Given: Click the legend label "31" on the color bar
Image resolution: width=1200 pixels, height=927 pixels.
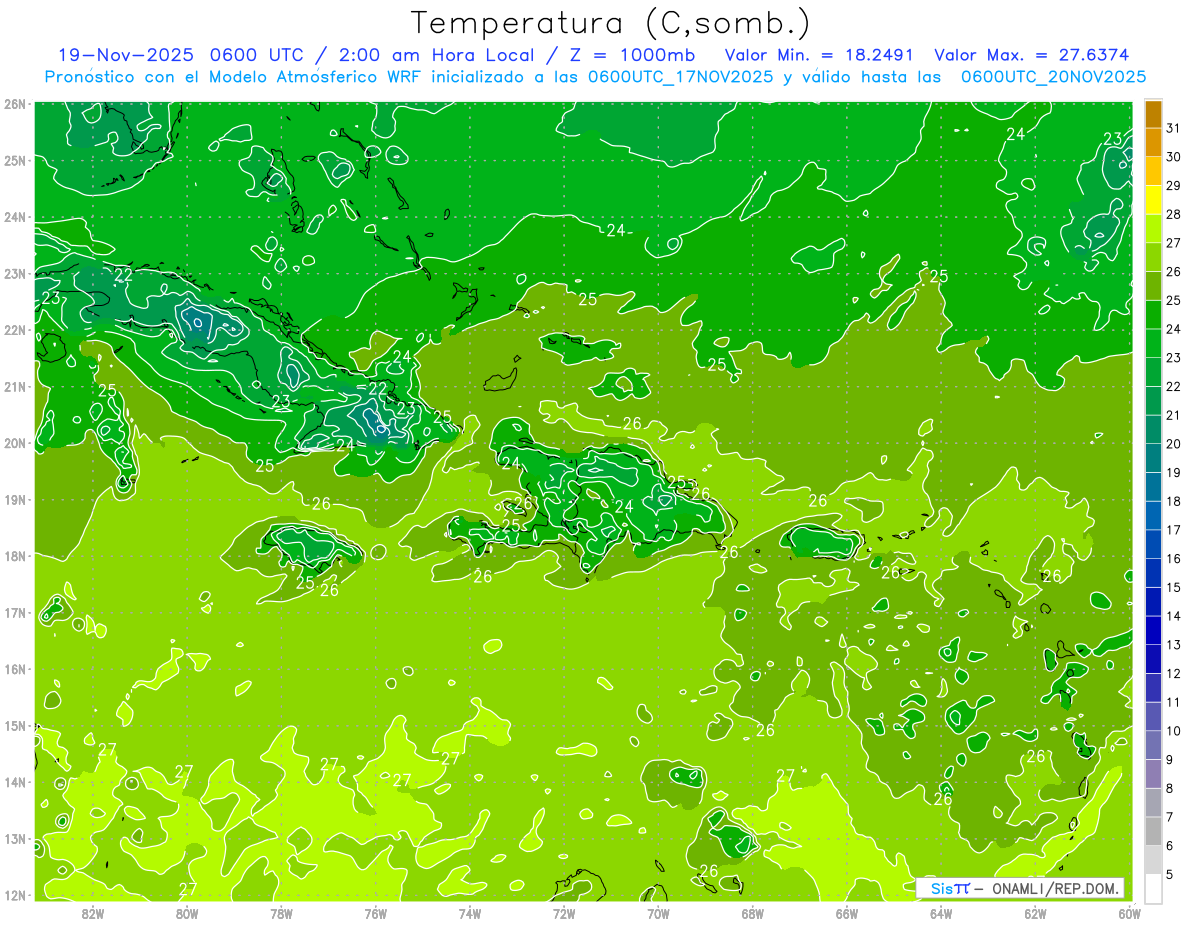Looking at the screenshot, I should click(x=1174, y=128).
